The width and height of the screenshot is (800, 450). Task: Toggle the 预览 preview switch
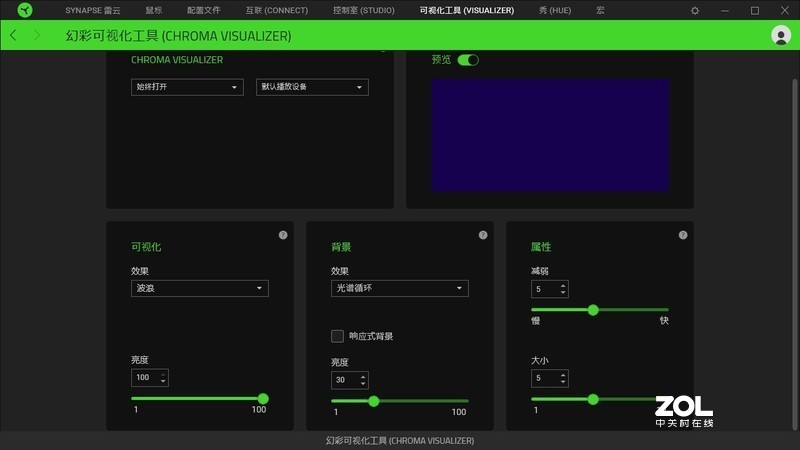(468, 60)
